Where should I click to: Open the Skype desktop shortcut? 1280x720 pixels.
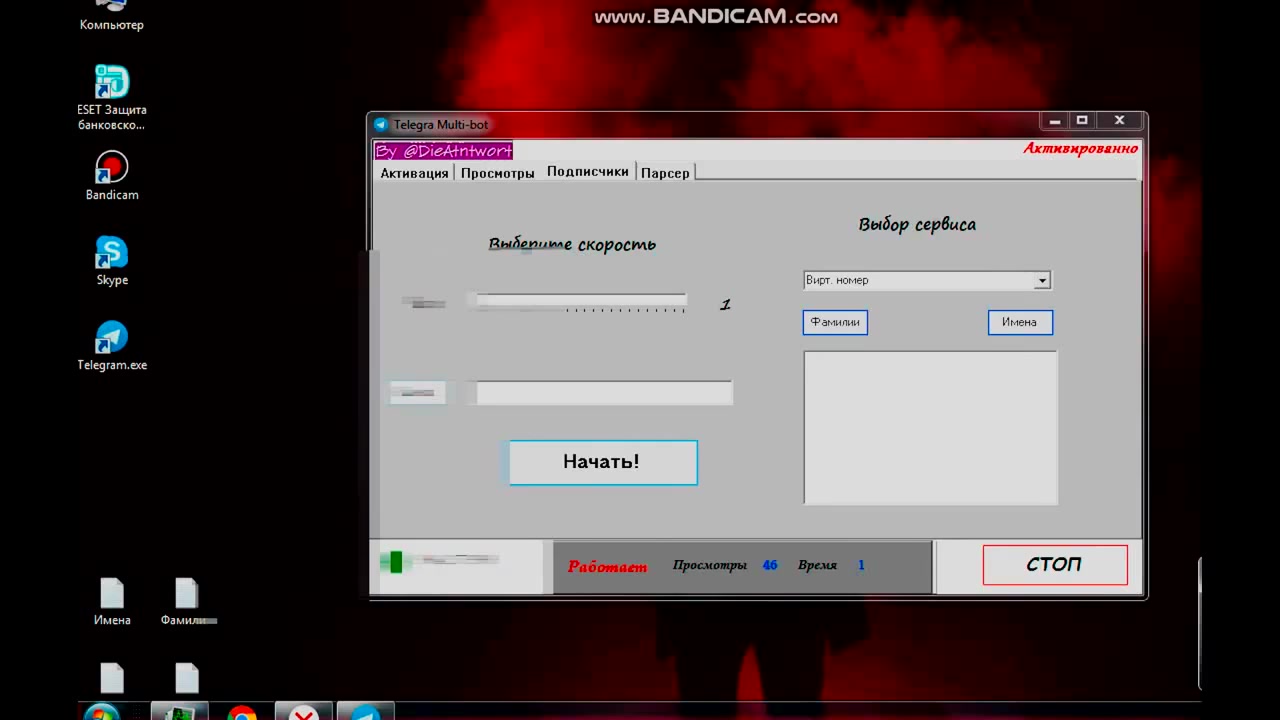click(x=111, y=253)
